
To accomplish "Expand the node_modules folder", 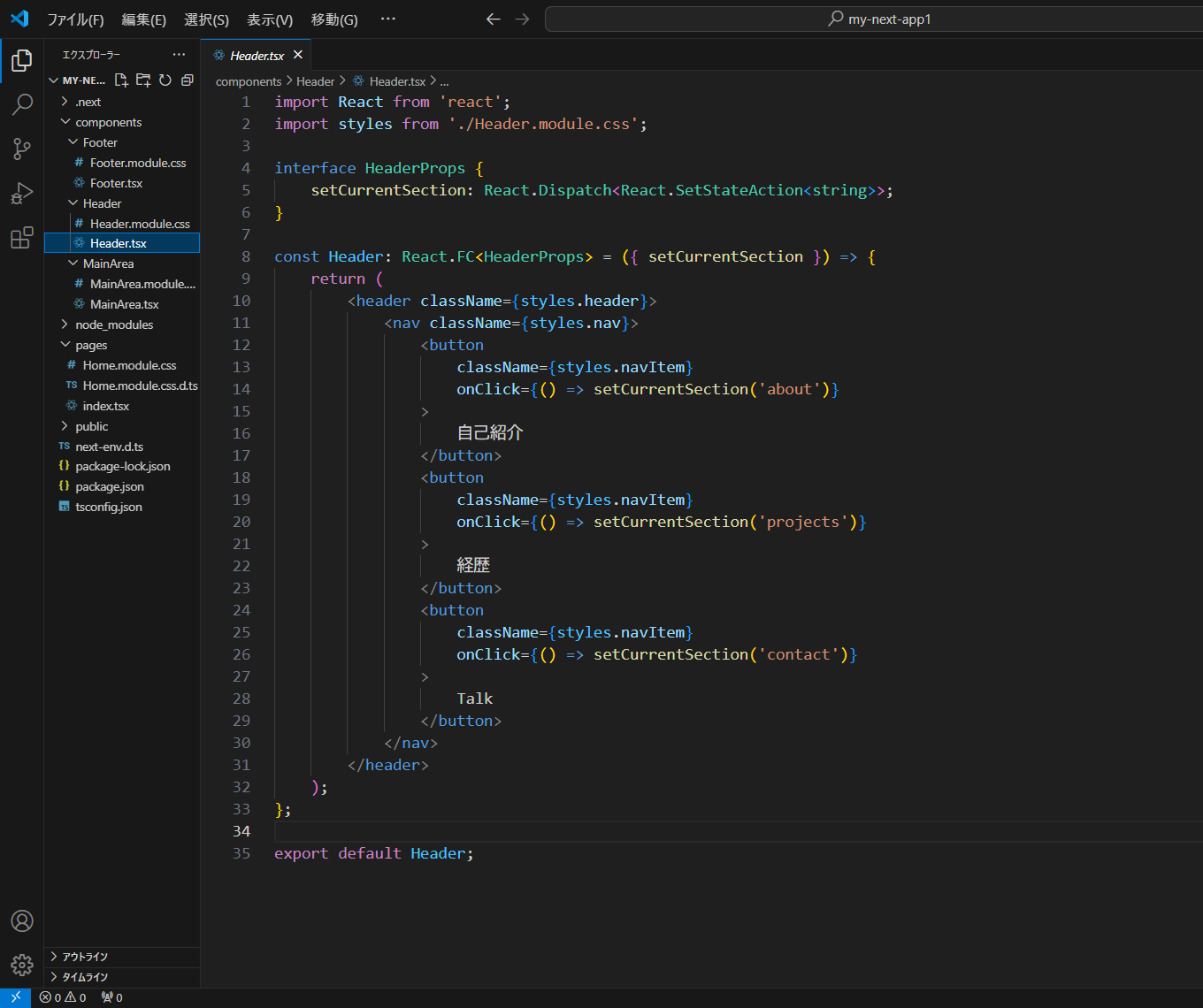I will click(x=114, y=325).
